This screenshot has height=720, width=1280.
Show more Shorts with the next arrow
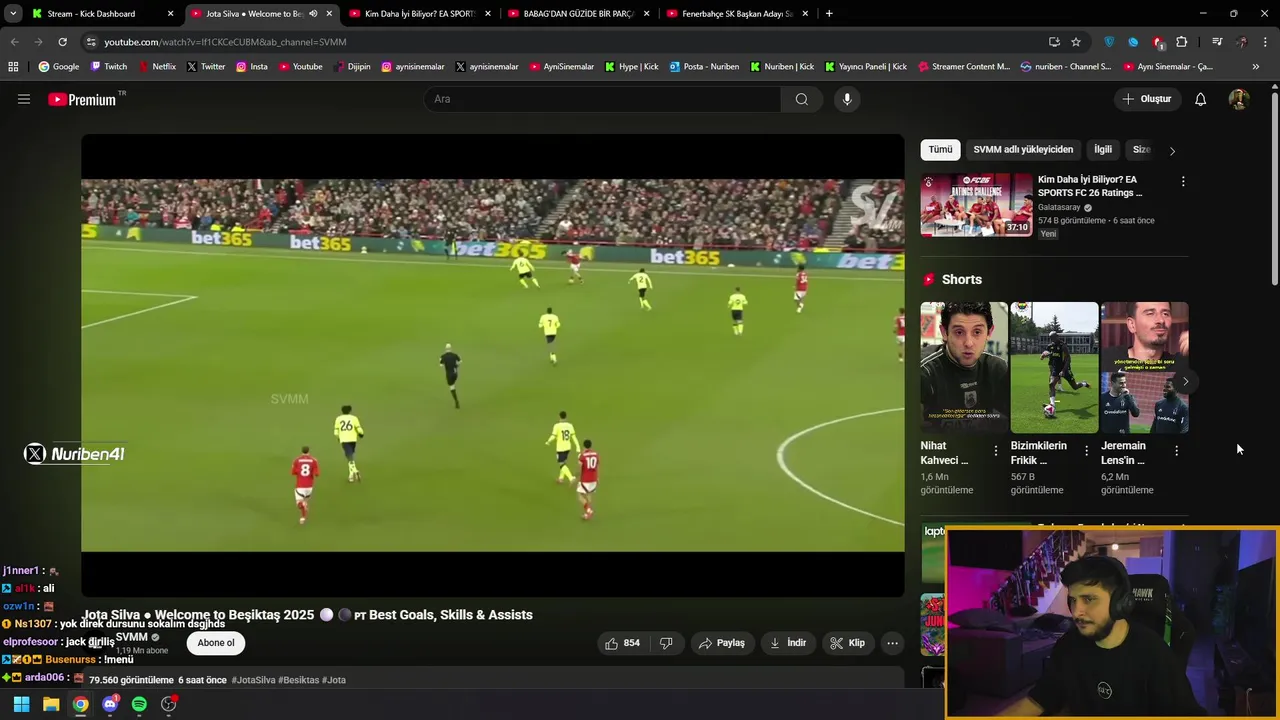(x=1185, y=381)
